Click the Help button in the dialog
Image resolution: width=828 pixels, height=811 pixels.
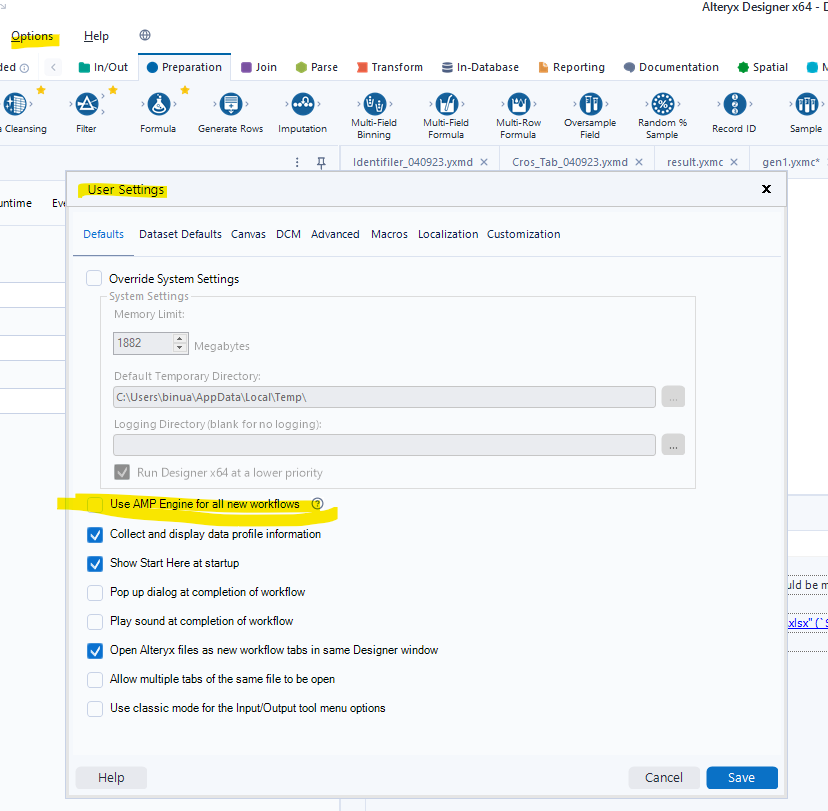(110, 777)
